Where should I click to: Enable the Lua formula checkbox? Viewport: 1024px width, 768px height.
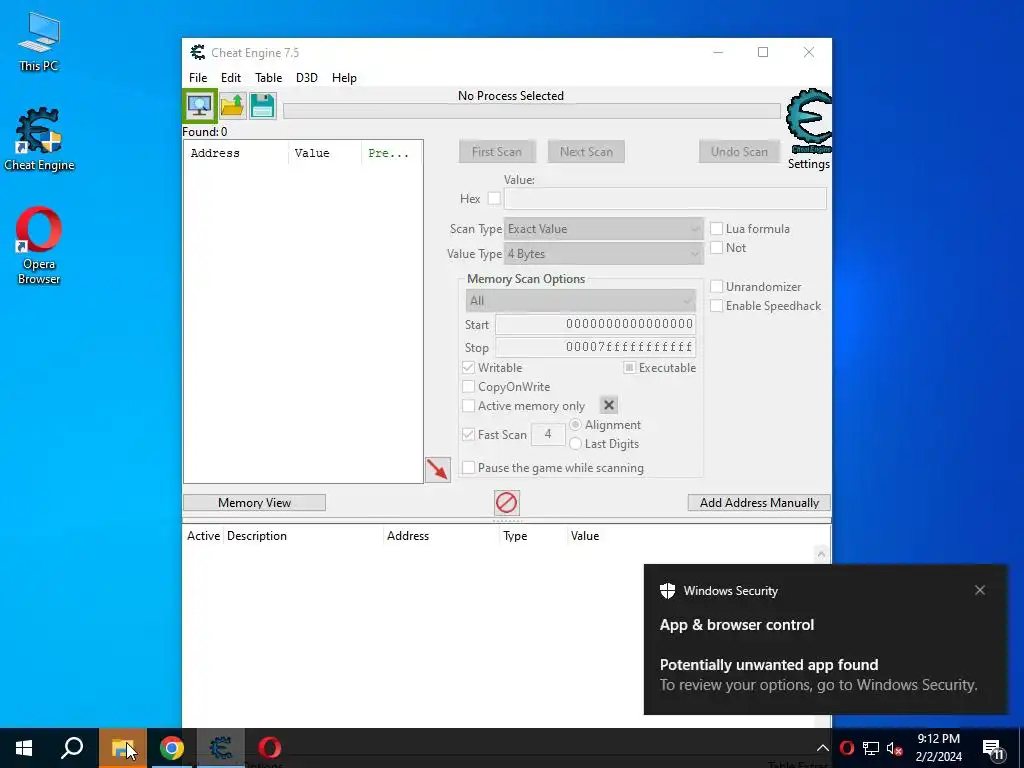pos(716,229)
